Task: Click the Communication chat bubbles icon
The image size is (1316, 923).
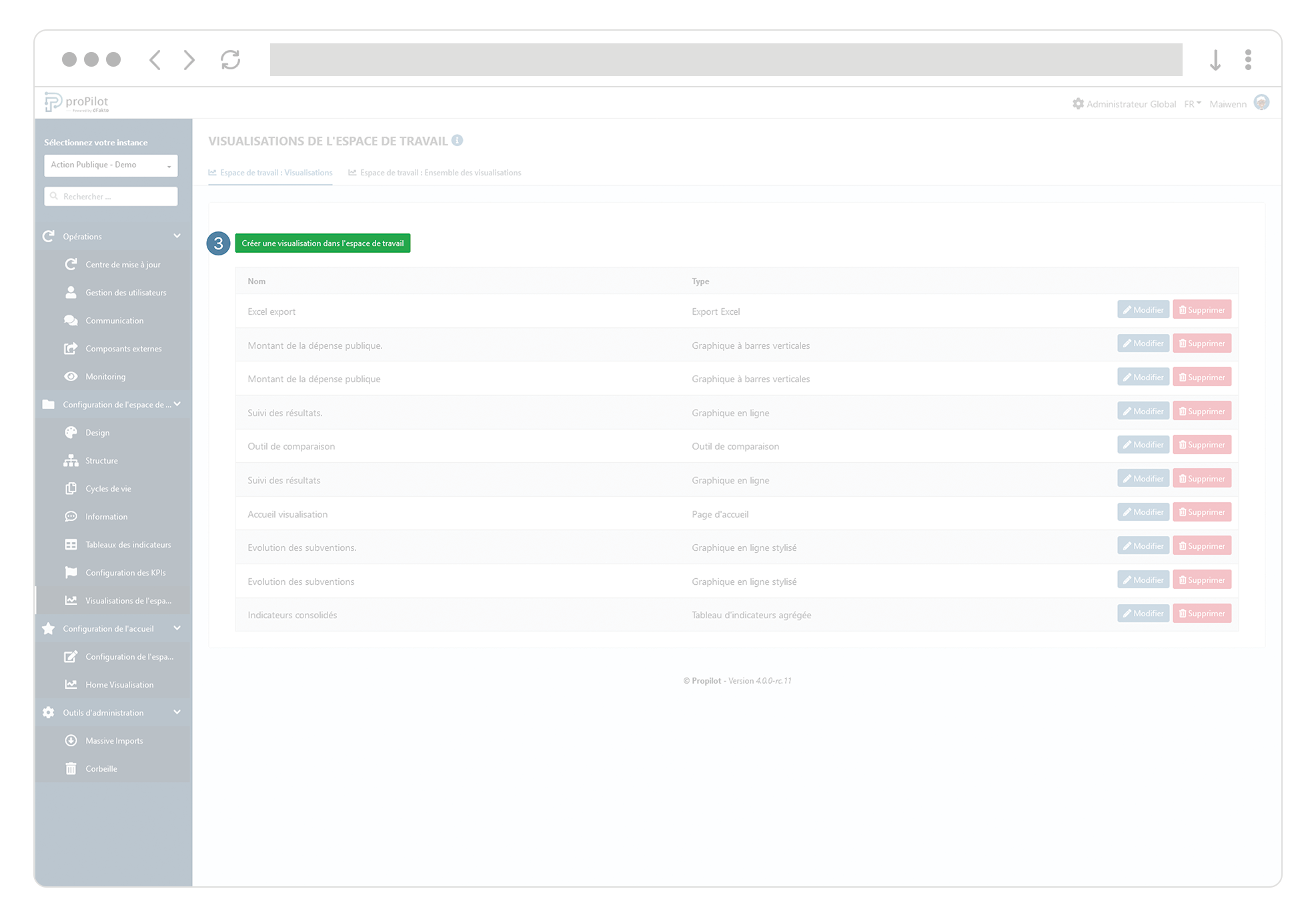Action: coord(71,320)
